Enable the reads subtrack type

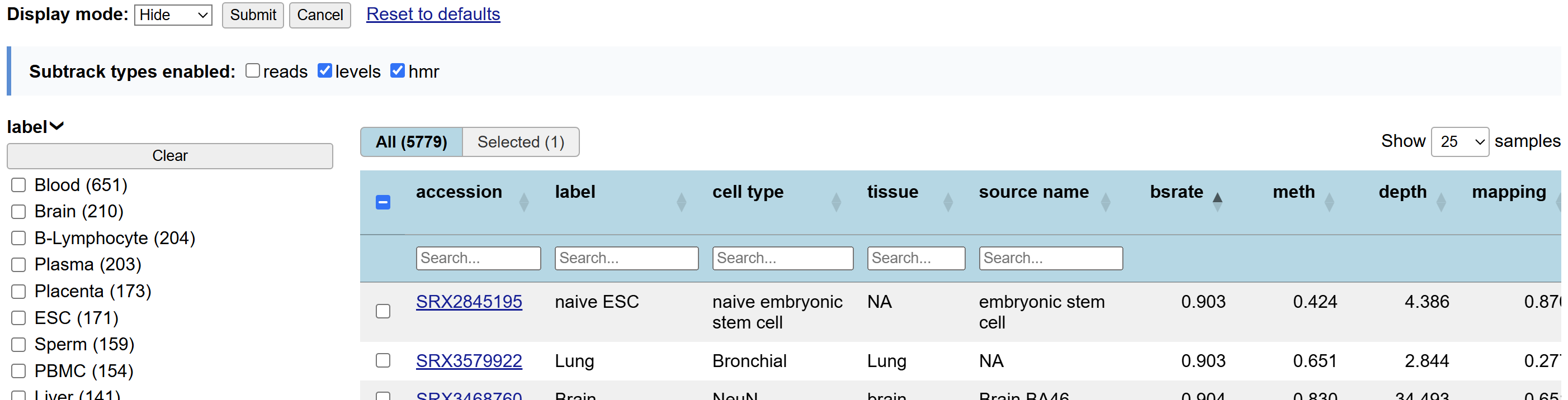coord(253,71)
